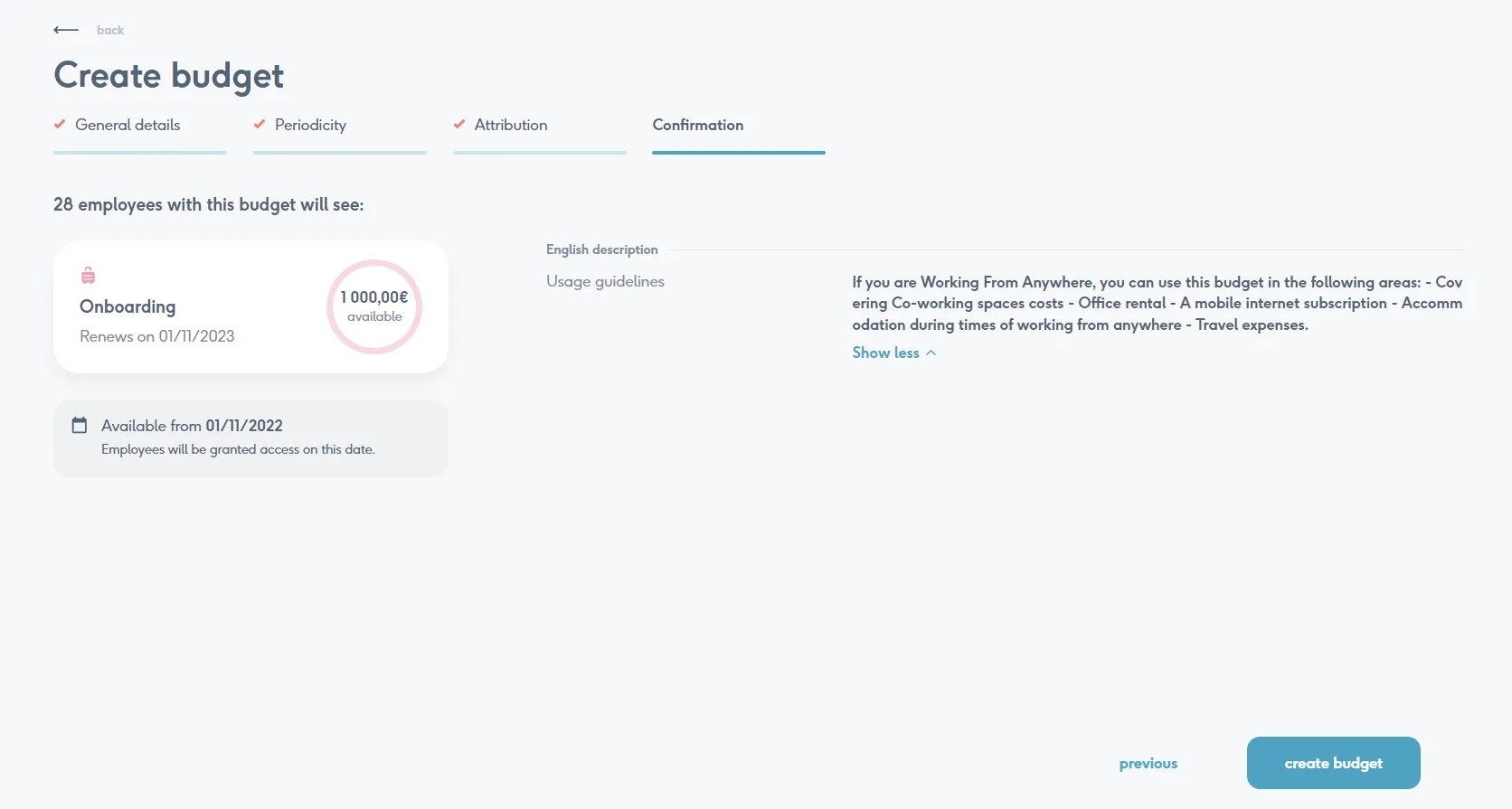The height and width of the screenshot is (809, 1512).
Task: Go to the General details step
Action: click(128, 125)
